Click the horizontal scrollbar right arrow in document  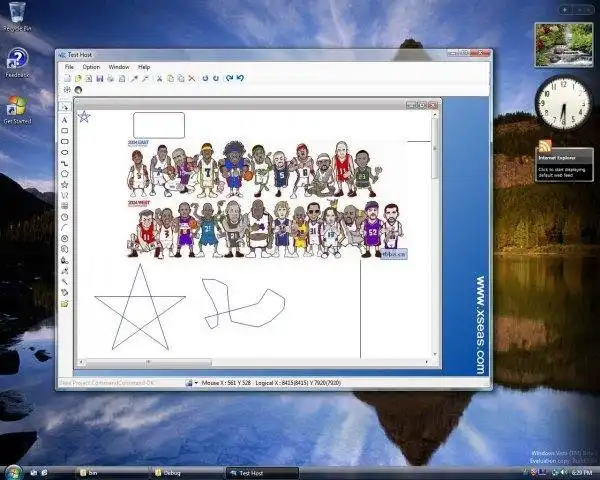tap(427, 362)
